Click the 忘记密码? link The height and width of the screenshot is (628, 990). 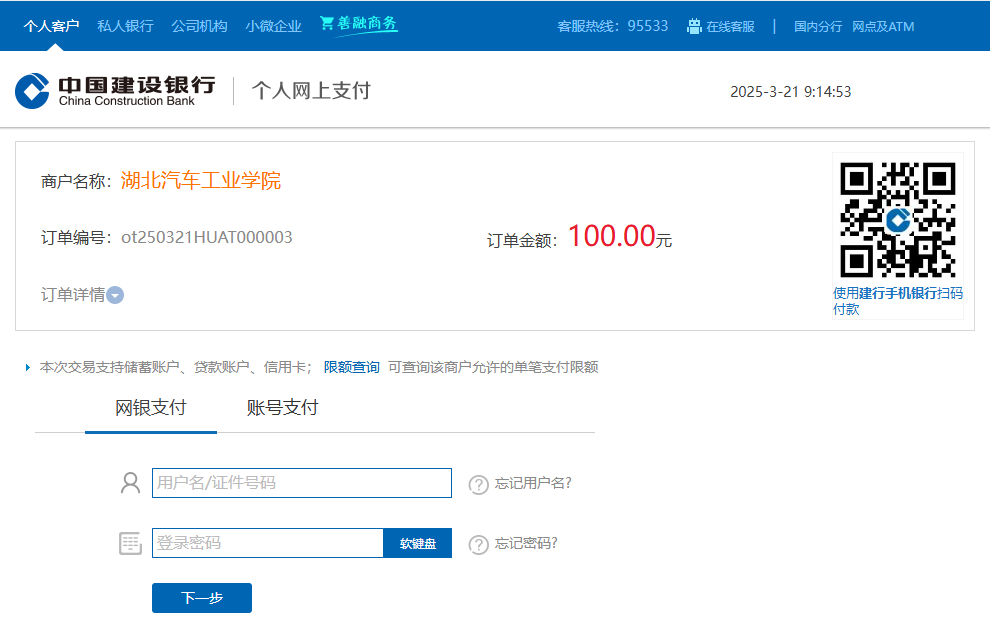(526, 543)
